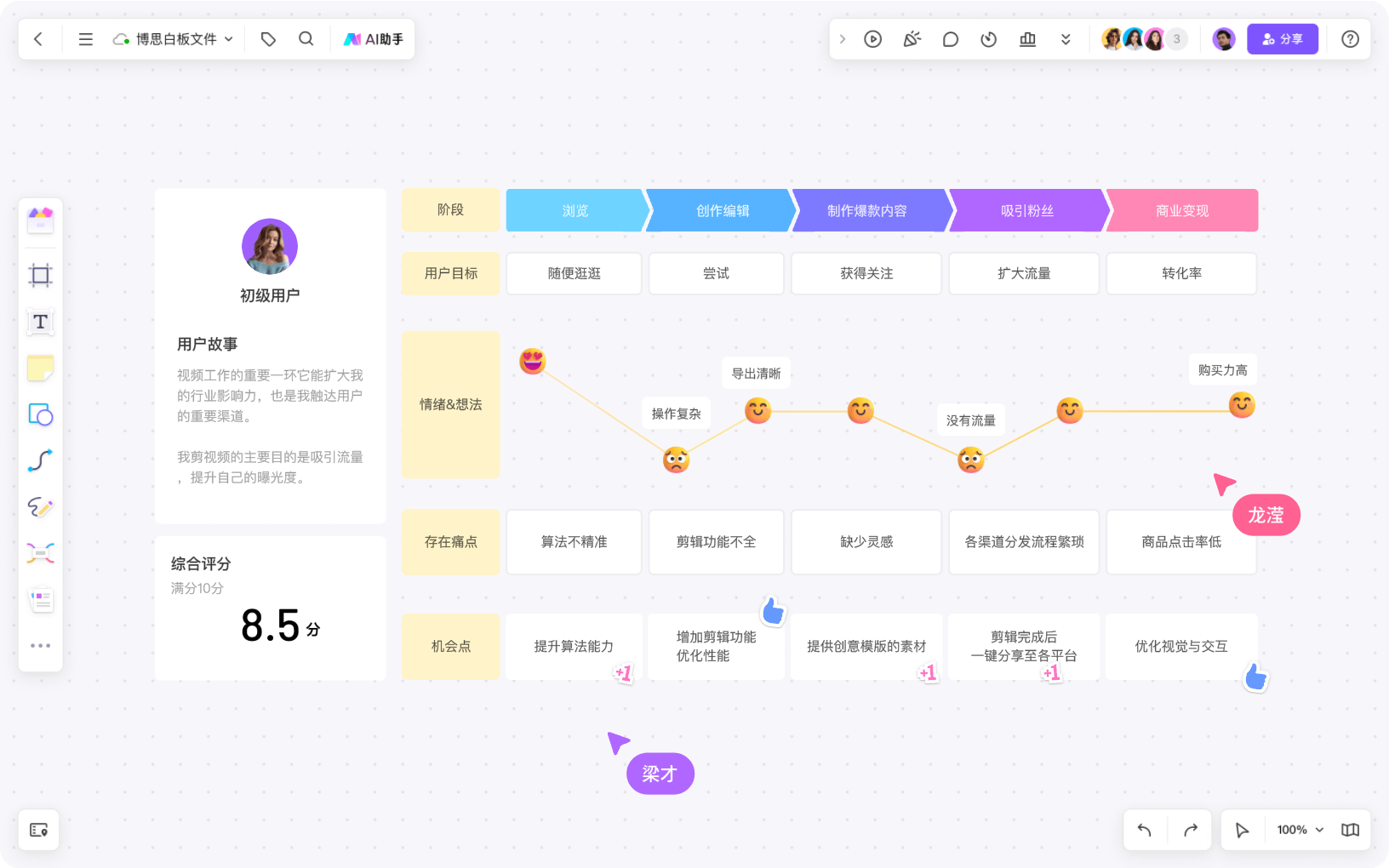Pick the freehand pencil drawing tool
Image resolution: width=1389 pixels, height=868 pixels.
40,507
